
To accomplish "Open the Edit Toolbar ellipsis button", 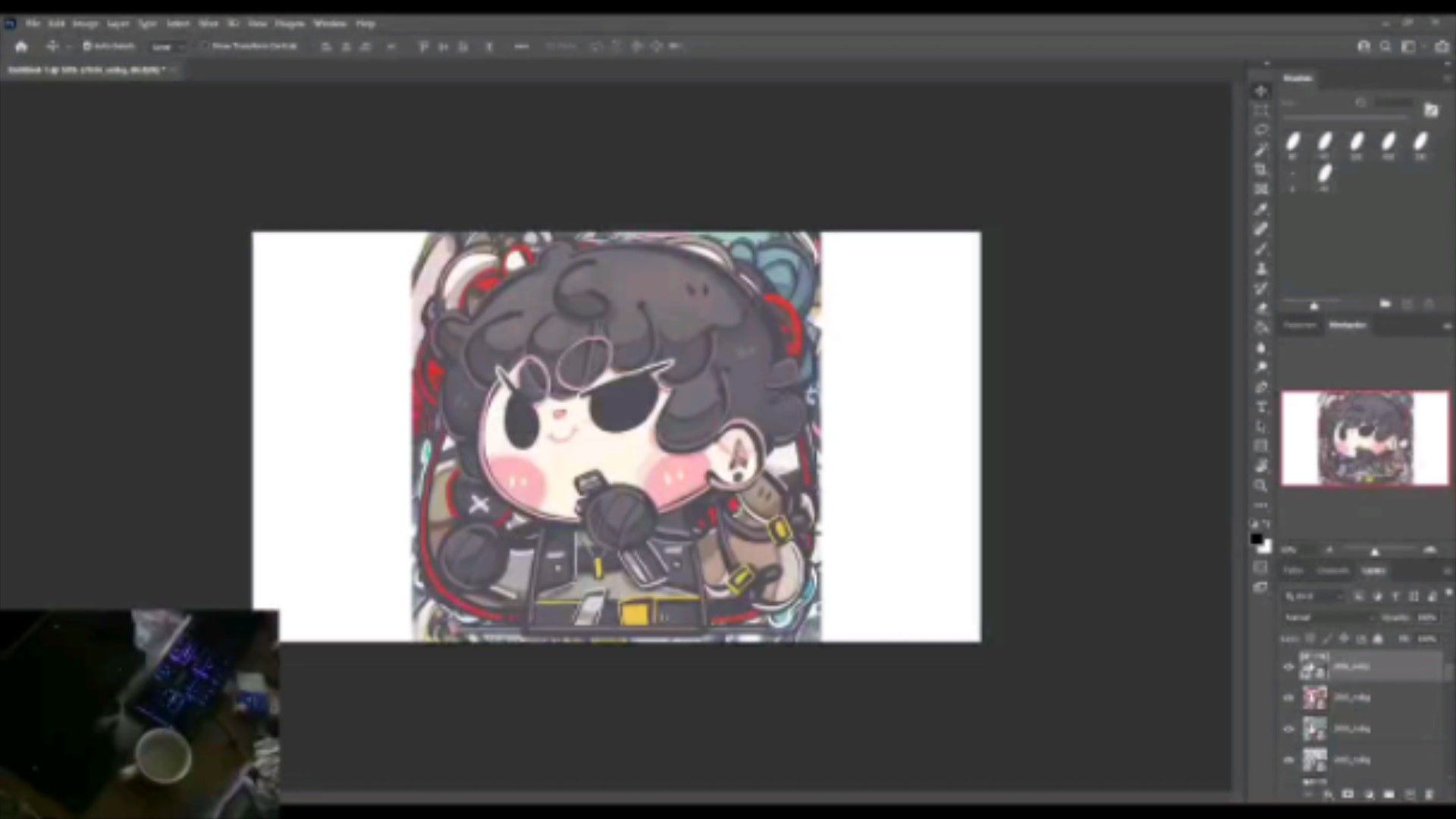I will point(1261,504).
